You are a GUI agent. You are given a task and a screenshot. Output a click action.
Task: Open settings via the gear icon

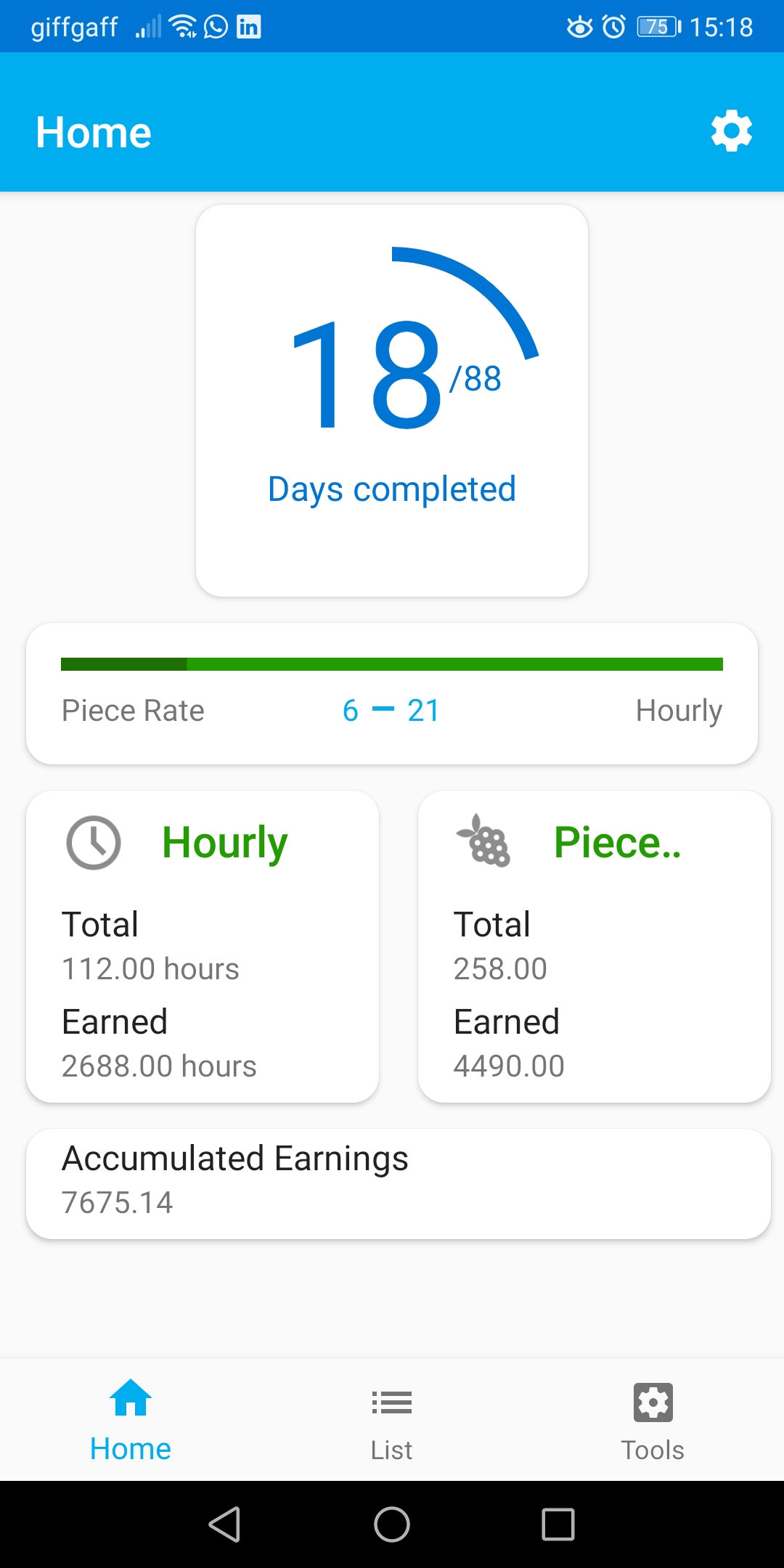[x=731, y=131]
